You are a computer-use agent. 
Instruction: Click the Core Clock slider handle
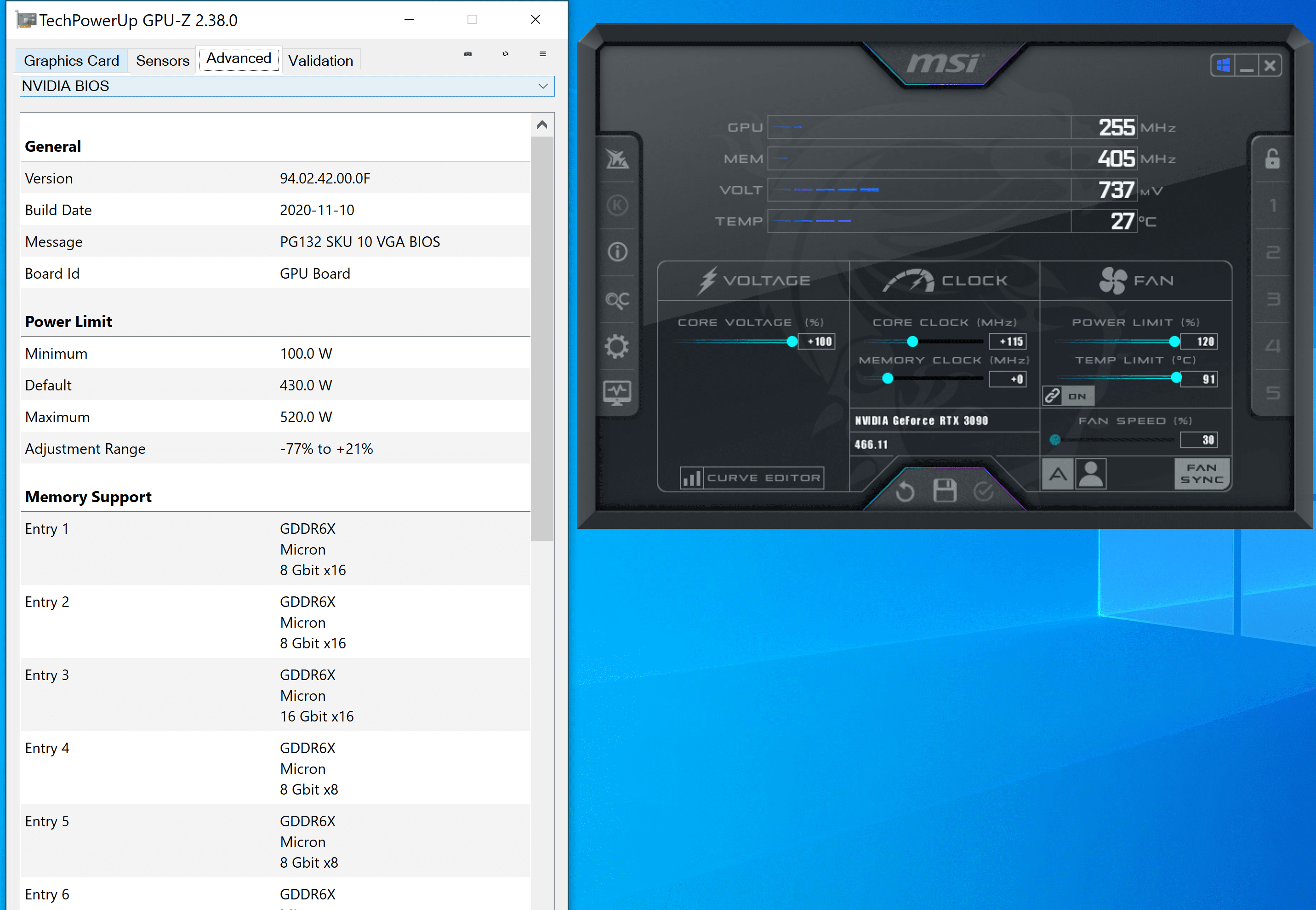[912, 342]
